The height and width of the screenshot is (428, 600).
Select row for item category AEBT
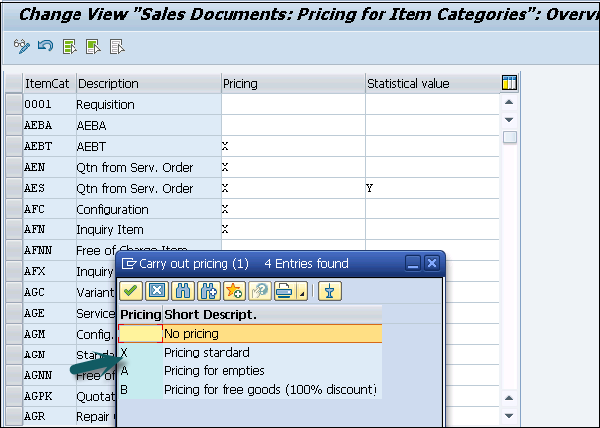tap(13, 146)
